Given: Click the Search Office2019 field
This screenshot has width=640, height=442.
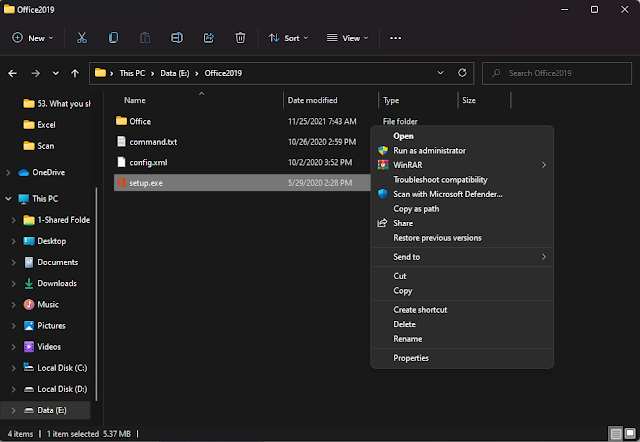Looking at the screenshot, I should coord(557,73).
